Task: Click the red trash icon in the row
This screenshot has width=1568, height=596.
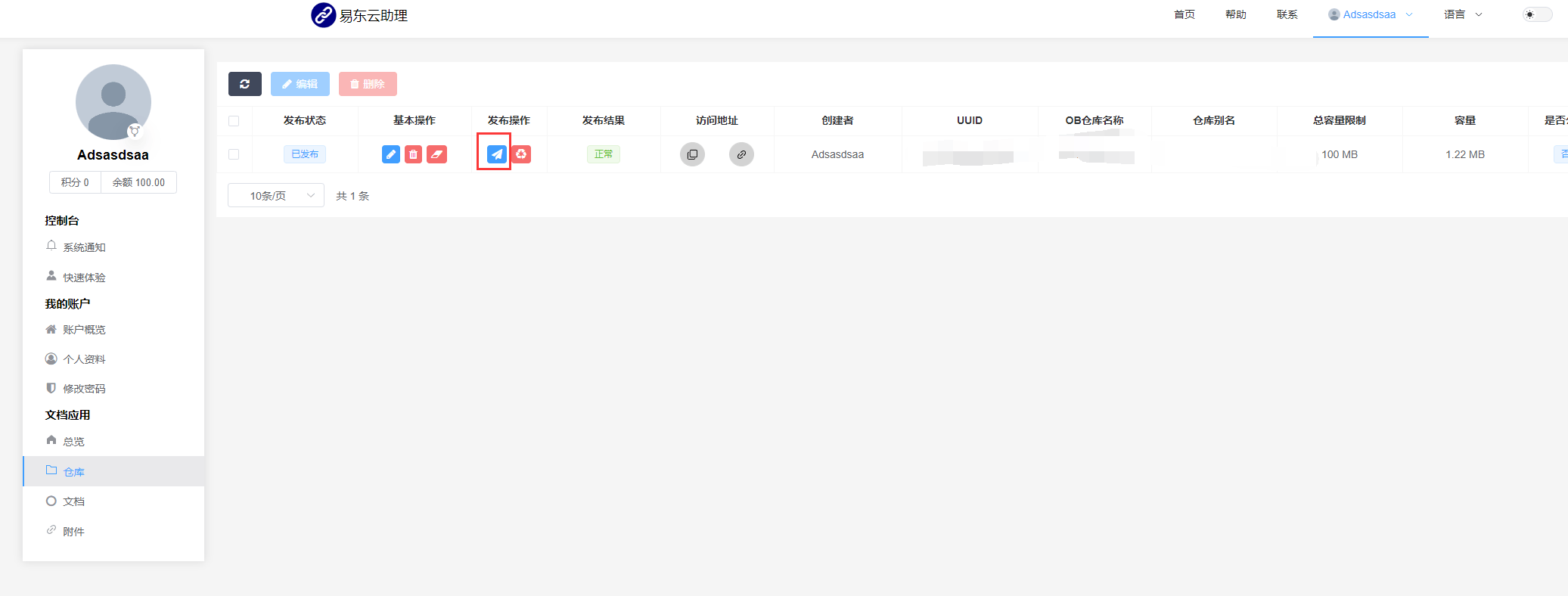Action: 413,154
